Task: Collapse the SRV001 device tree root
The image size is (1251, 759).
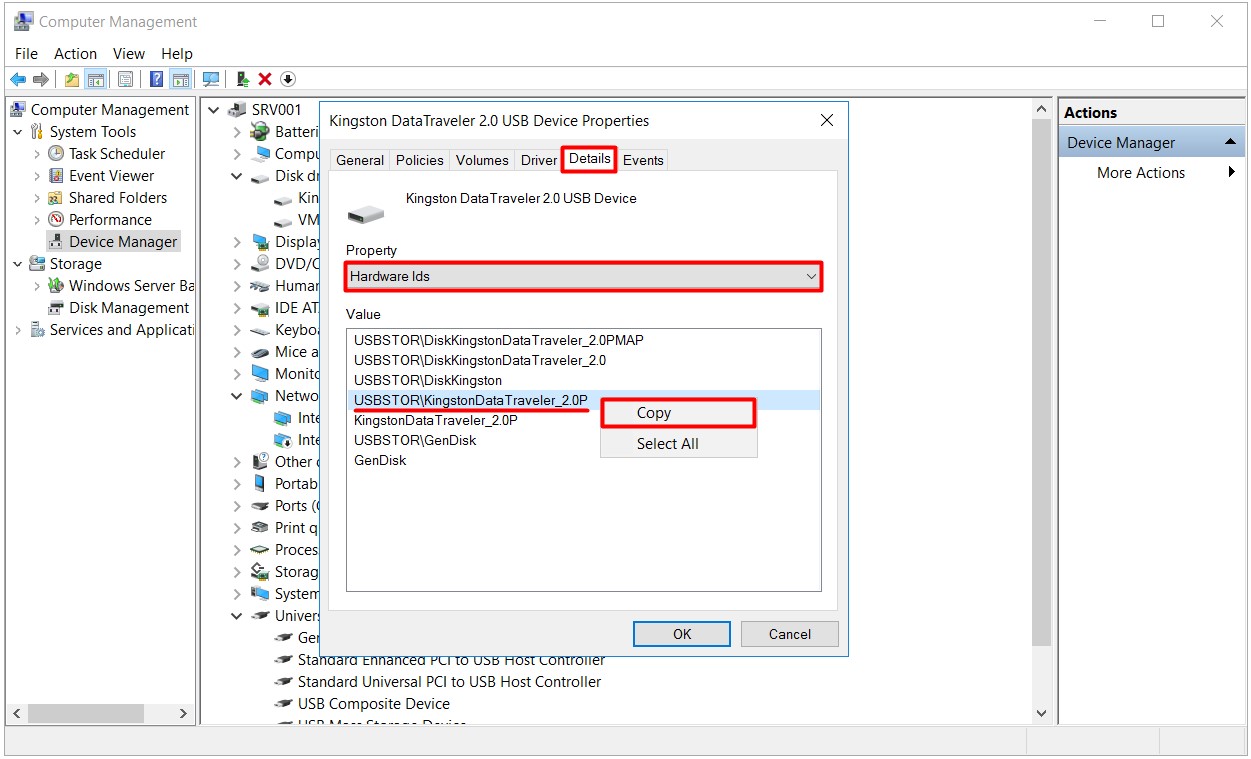Action: (x=214, y=110)
